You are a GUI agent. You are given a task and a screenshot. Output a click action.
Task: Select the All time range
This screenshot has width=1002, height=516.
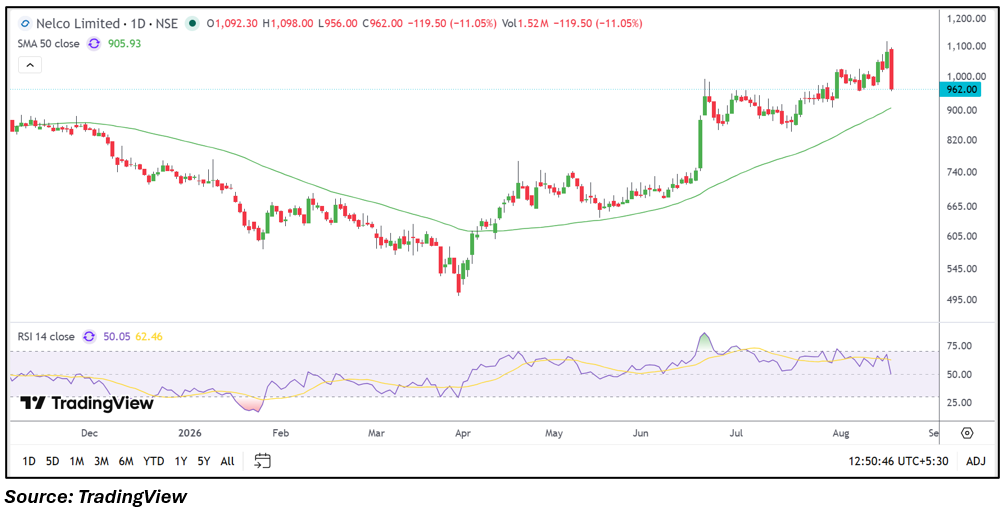[227, 461]
